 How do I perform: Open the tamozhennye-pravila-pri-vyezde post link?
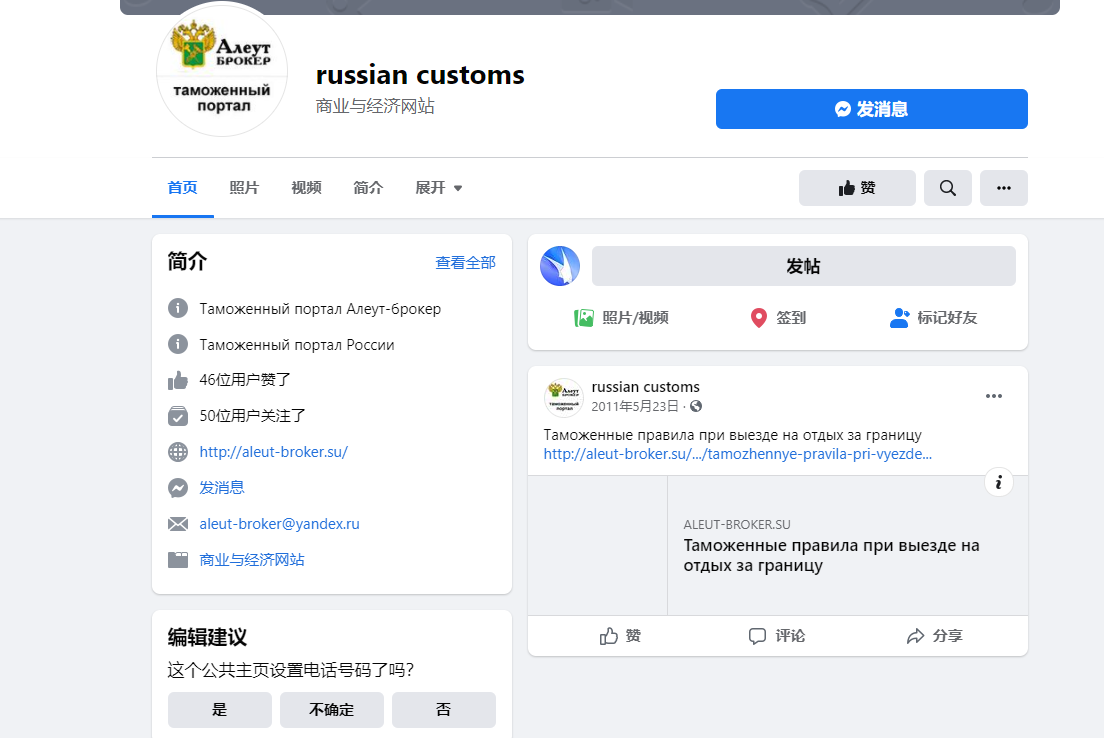coord(737,454)
